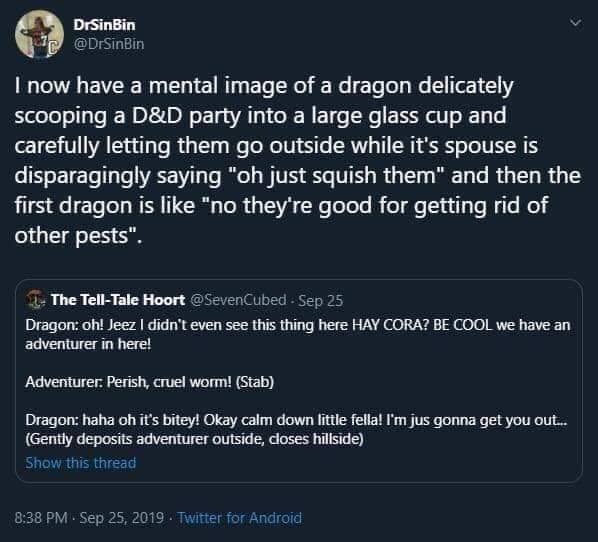Viewport: 598px width, 542px height.
Task: Click The Tell-Tale Hoort display name
Action: pos(118,300)
